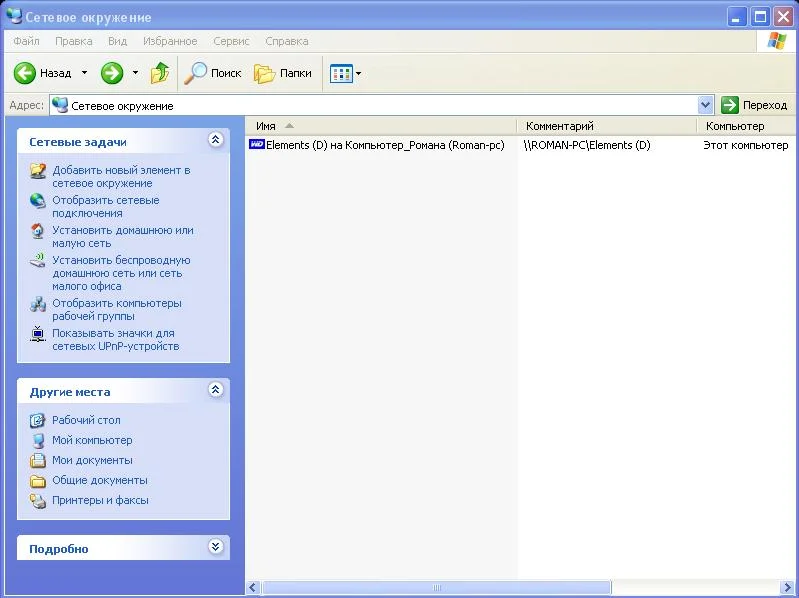
Task: Click Отобразить сетевые подключения link
Action: [105, 206]
